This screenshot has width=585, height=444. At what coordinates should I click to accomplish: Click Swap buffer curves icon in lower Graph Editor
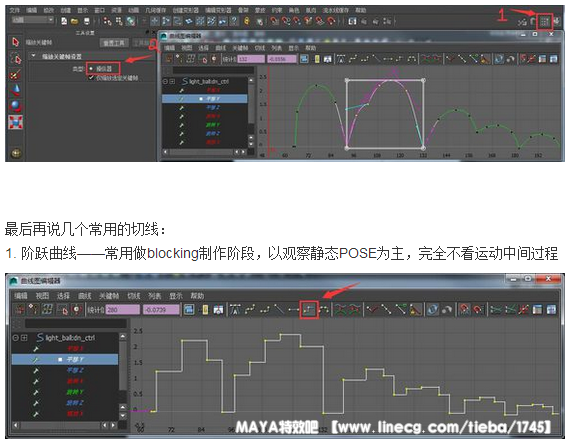(x=354, y=309)
